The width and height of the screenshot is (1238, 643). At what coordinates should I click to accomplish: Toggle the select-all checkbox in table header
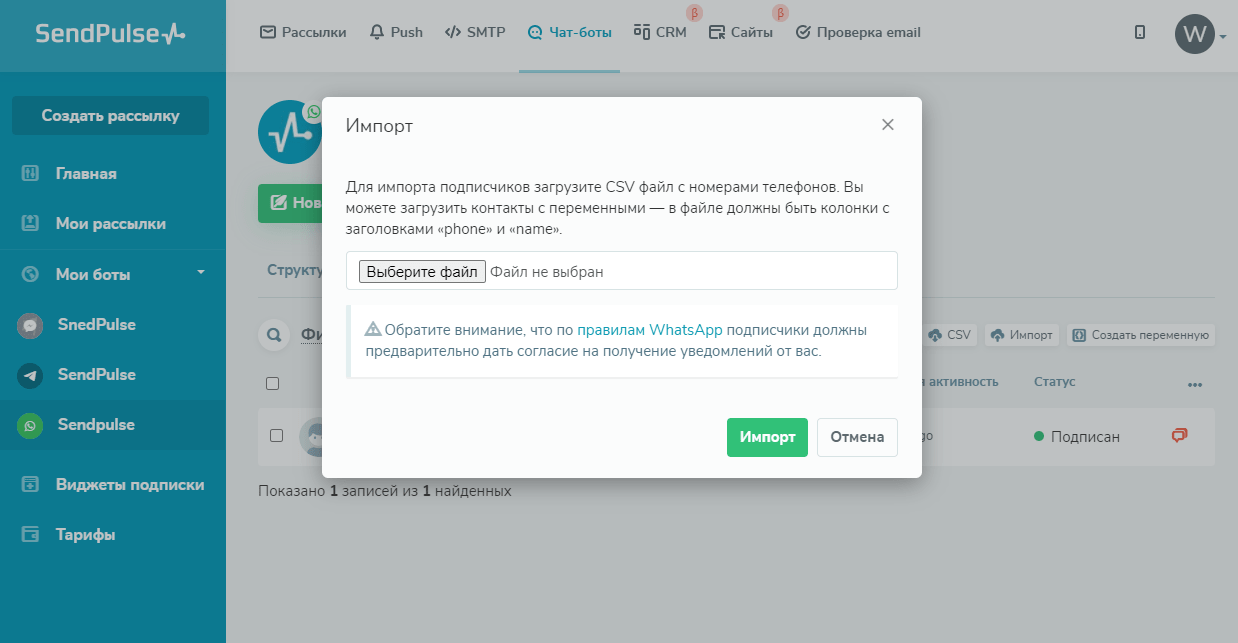tap(273, 383)
